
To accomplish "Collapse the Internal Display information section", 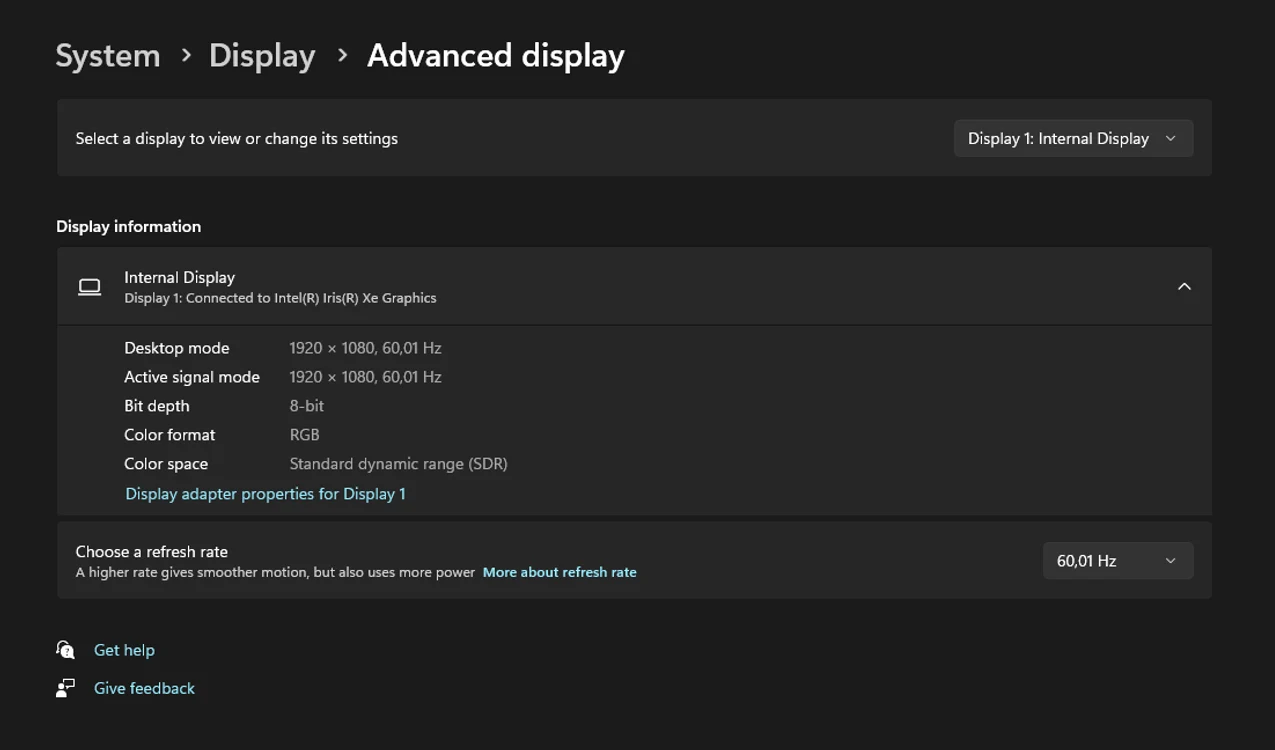I will [1184, 287].
